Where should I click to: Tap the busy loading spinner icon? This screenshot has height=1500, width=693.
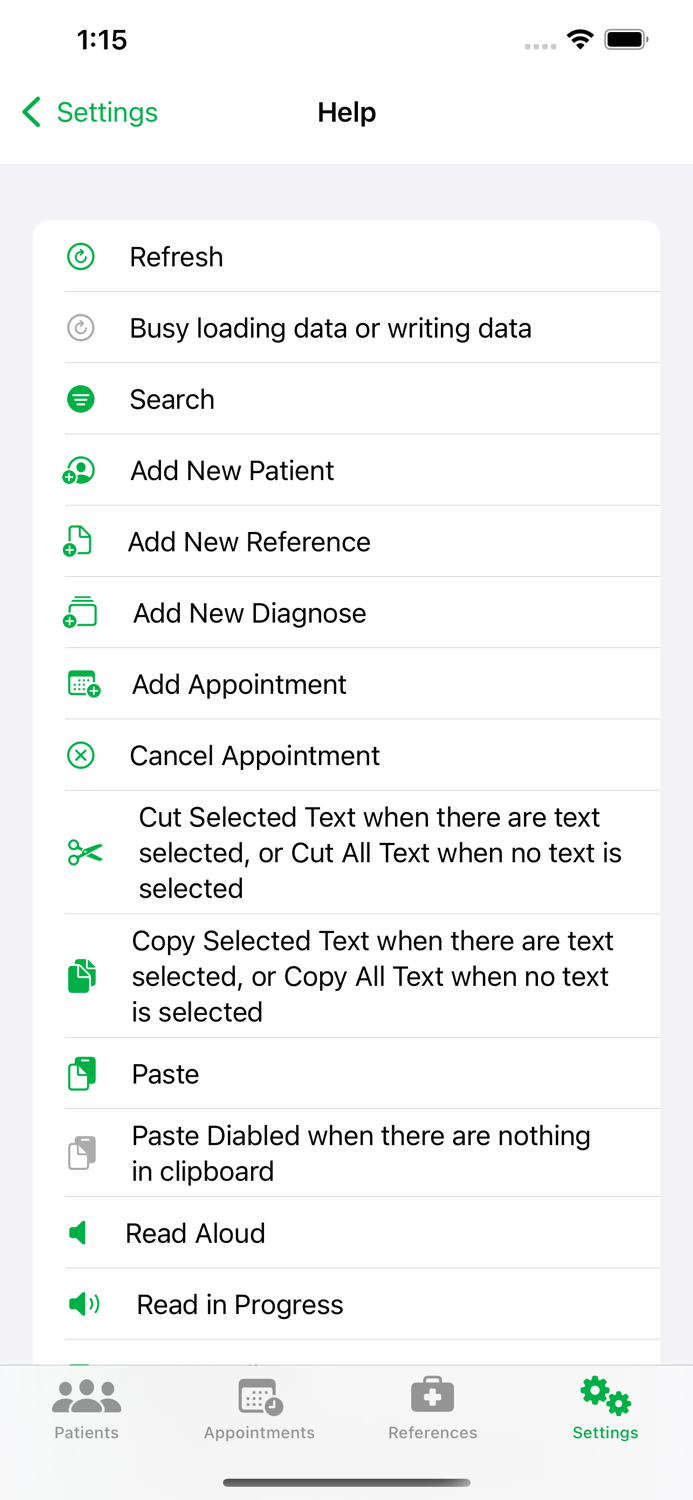point(81,328)
